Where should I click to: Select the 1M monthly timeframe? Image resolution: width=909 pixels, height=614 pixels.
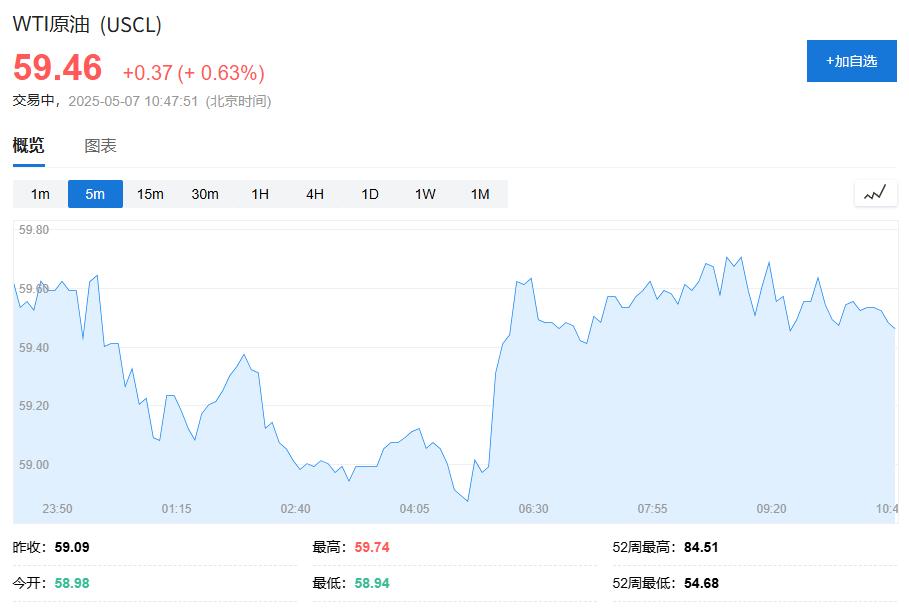click(478, 194)
